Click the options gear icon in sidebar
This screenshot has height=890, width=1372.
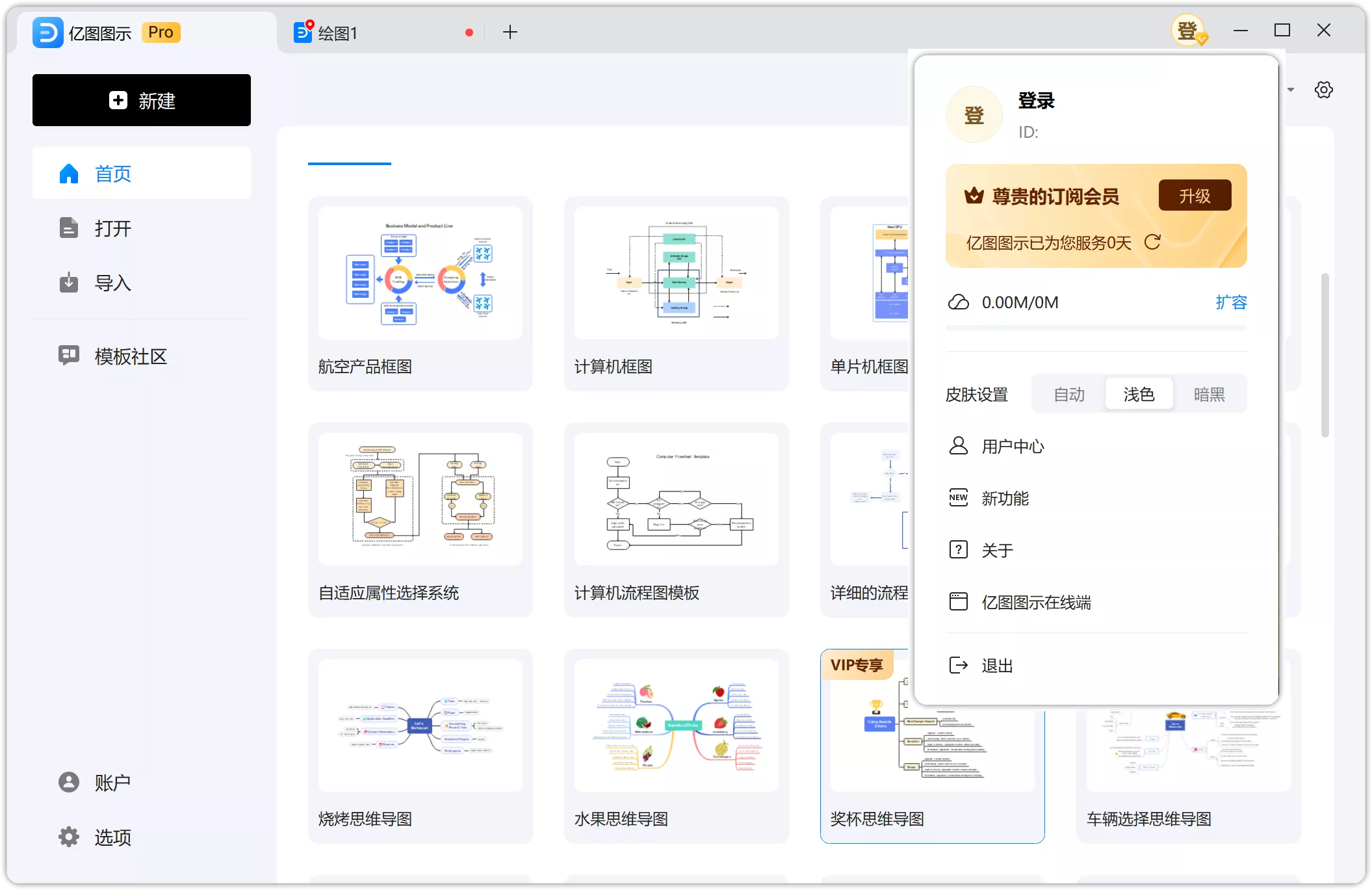click(68, 837)
